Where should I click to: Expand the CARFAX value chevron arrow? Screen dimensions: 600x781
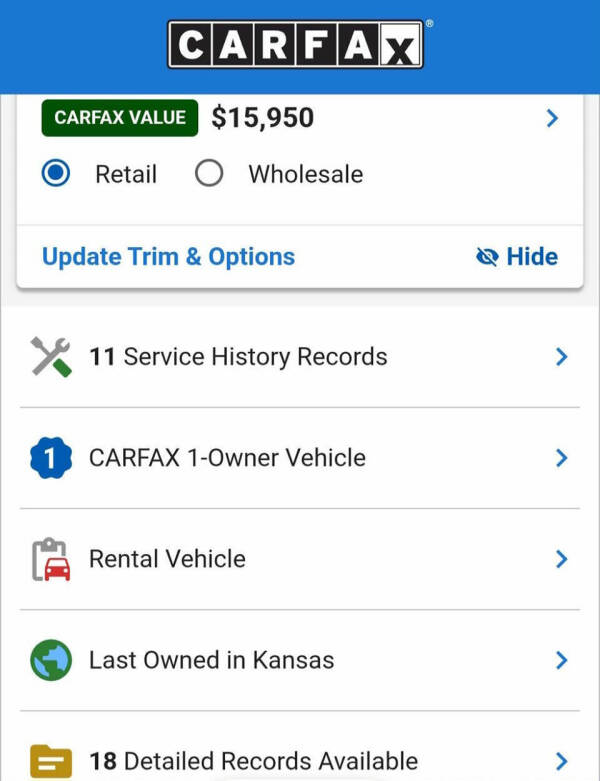click(x=552, y=118)
